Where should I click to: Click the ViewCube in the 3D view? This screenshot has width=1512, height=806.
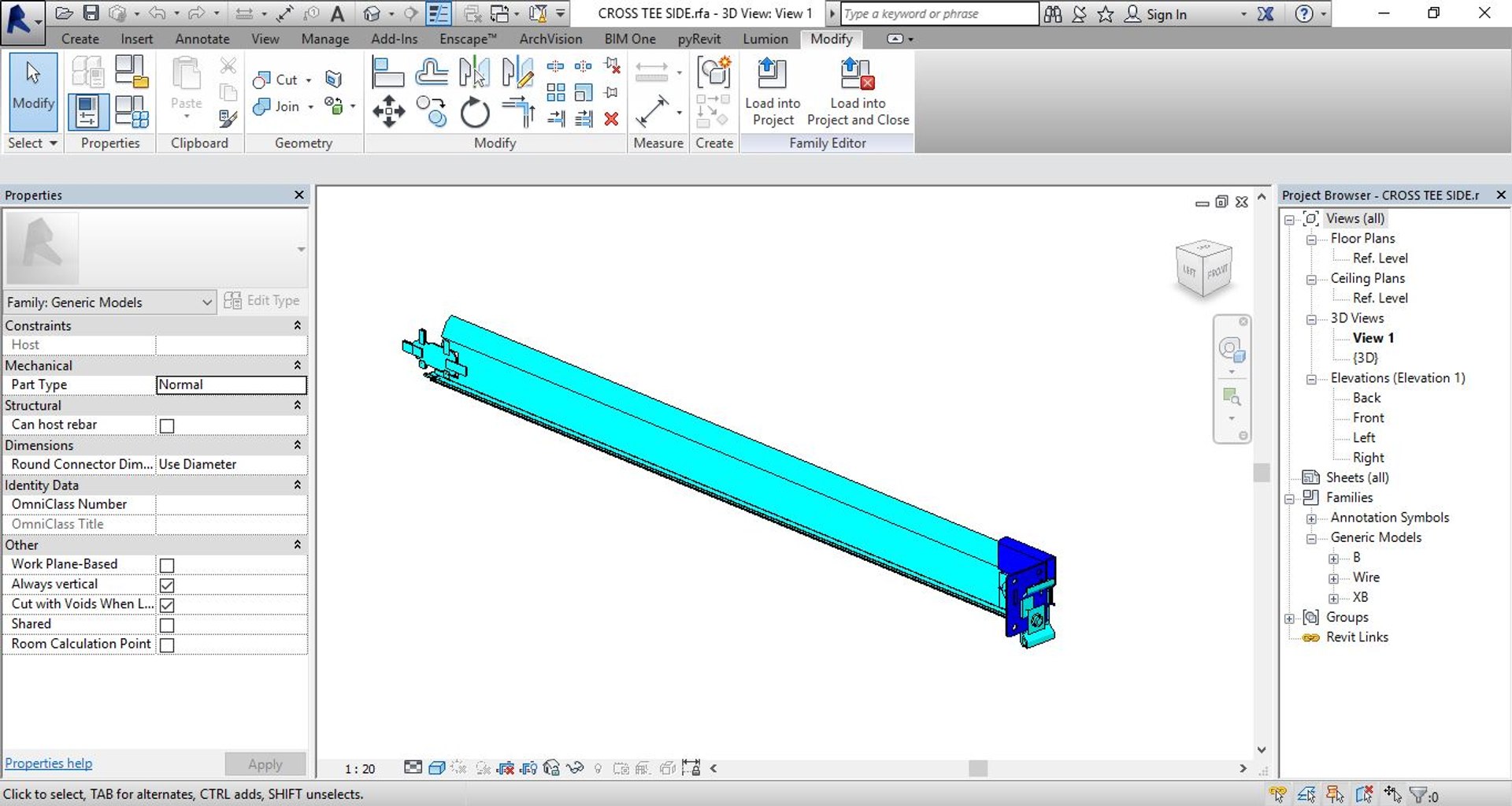pos(1203,269)
